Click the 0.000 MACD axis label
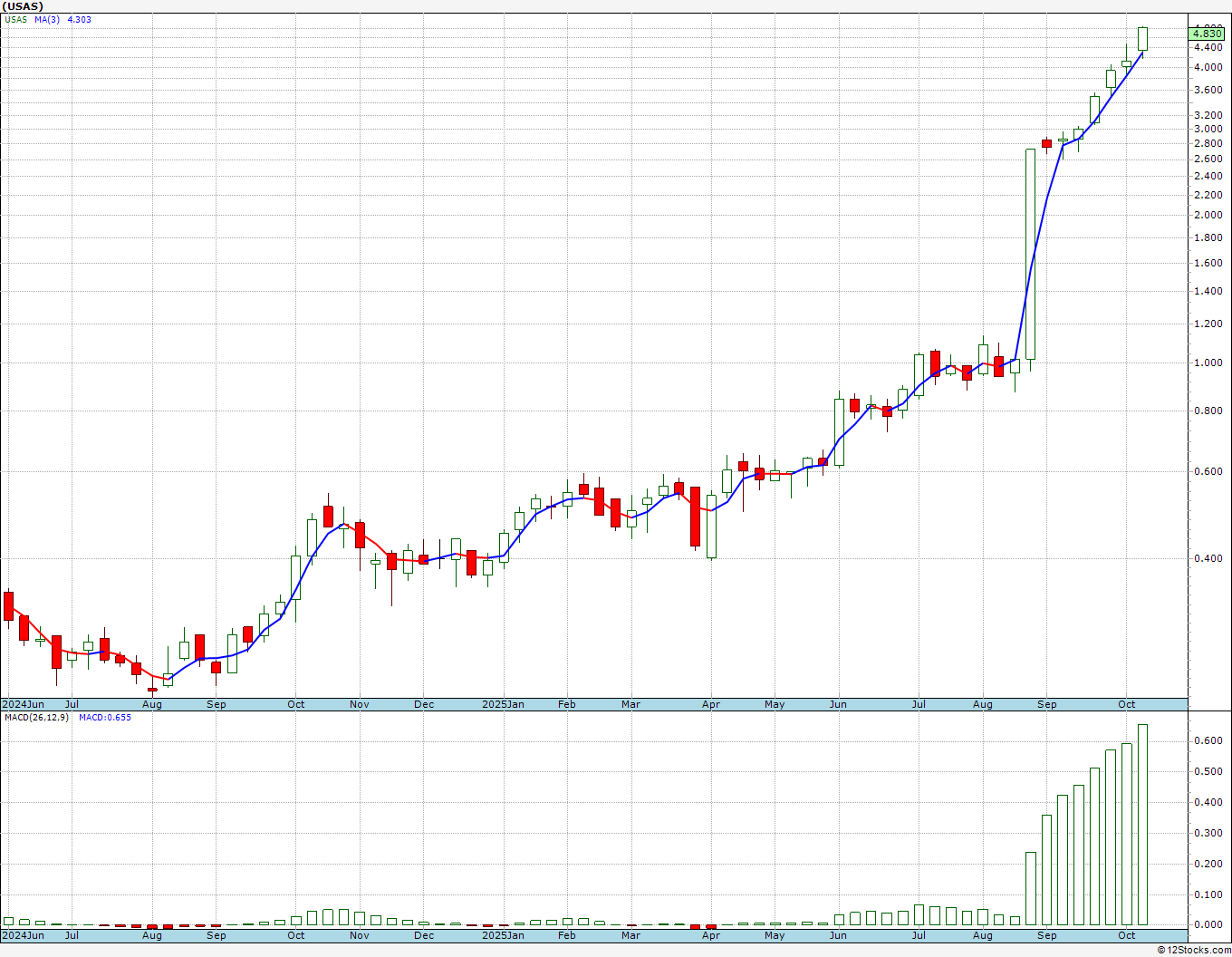The width and height of the screenshot is (1232, 957). point(1208,924)
